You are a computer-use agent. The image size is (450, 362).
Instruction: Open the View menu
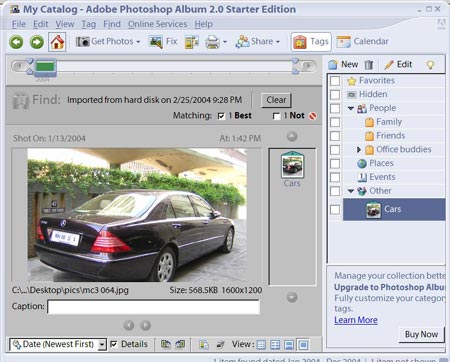click(x=65, y=24)
